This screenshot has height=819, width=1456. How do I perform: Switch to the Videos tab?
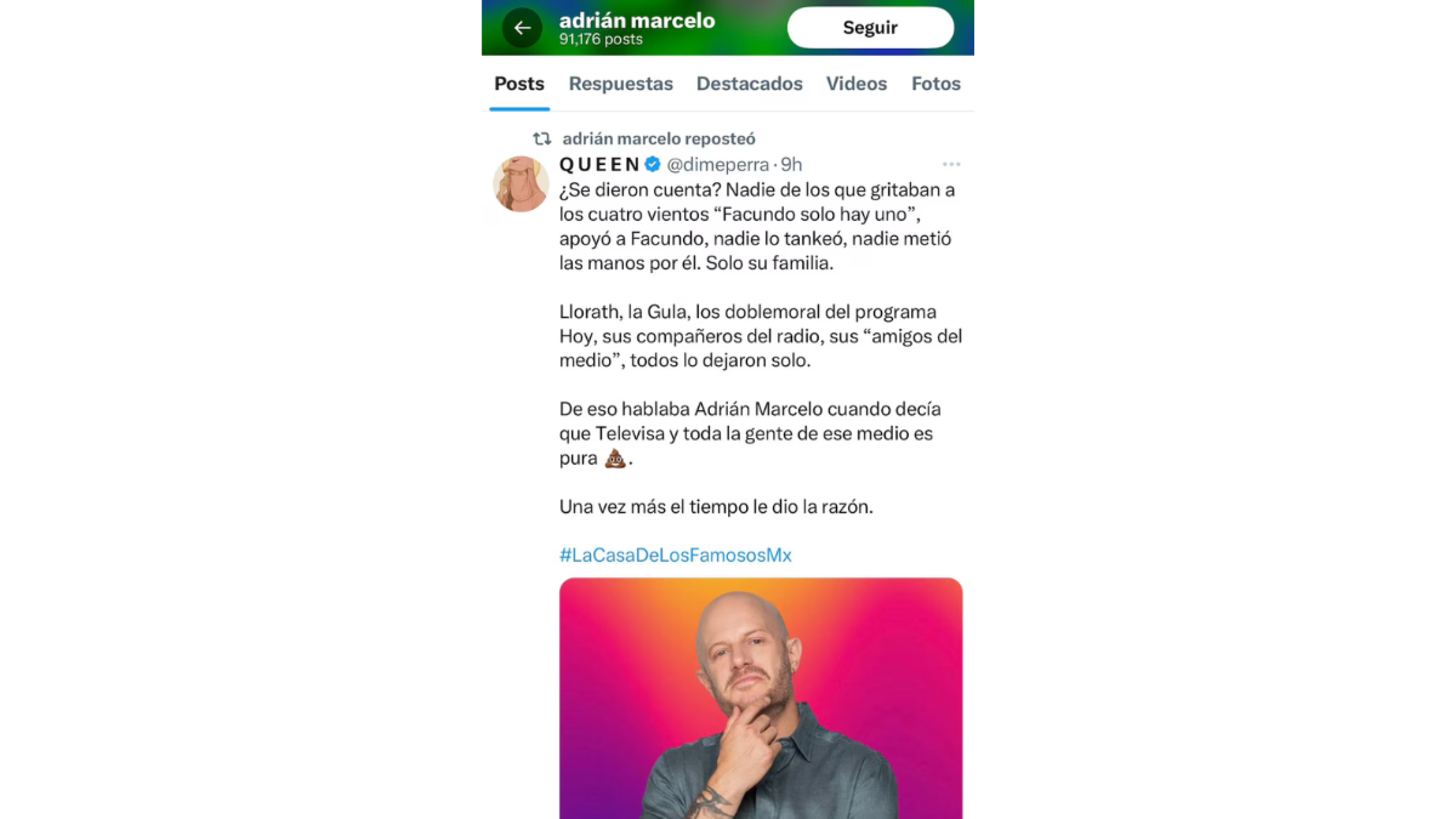[857, 84]
